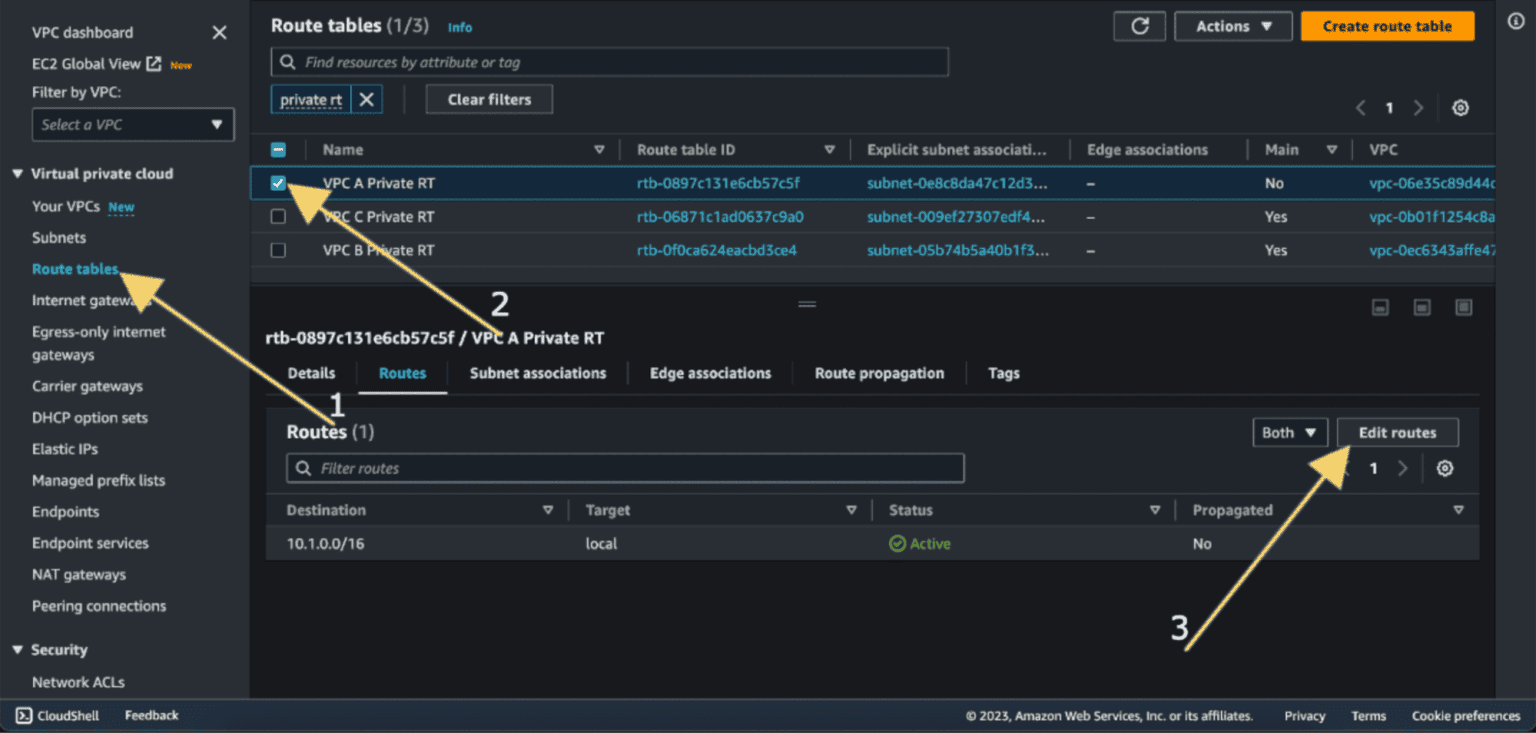Image resolution: width=1536 pixels, height=733 pixels.
Task: Click the refresh route tables icon
Action: pos(1139,27)
